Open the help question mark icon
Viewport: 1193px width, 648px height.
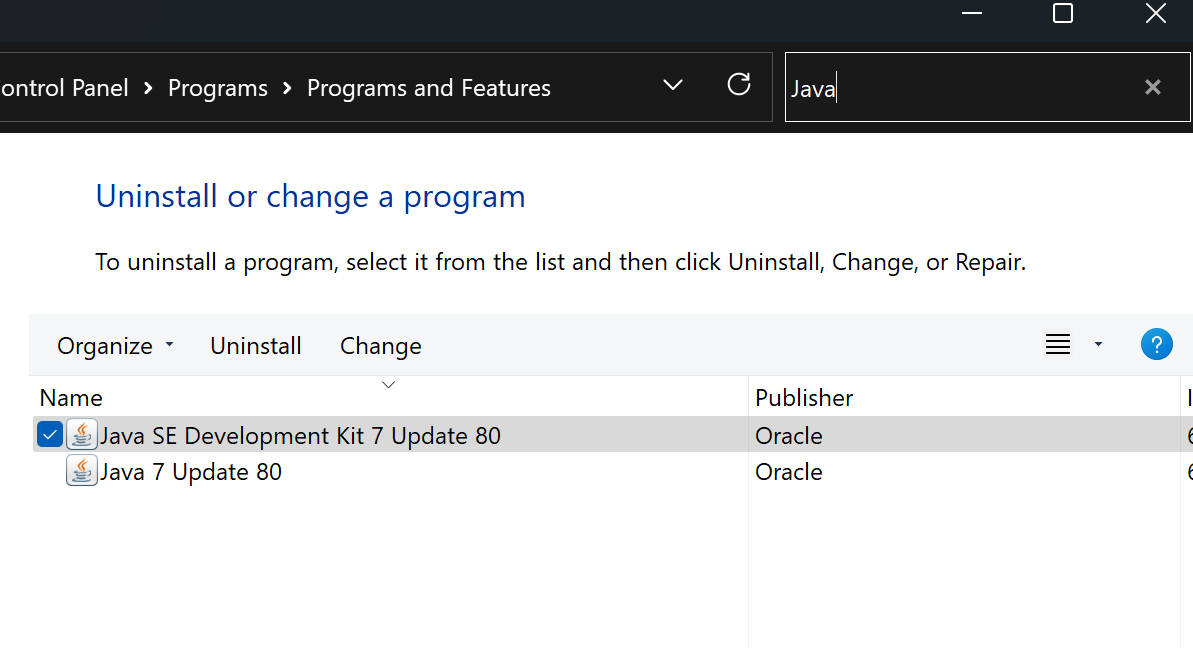(x=1156, y=345)
